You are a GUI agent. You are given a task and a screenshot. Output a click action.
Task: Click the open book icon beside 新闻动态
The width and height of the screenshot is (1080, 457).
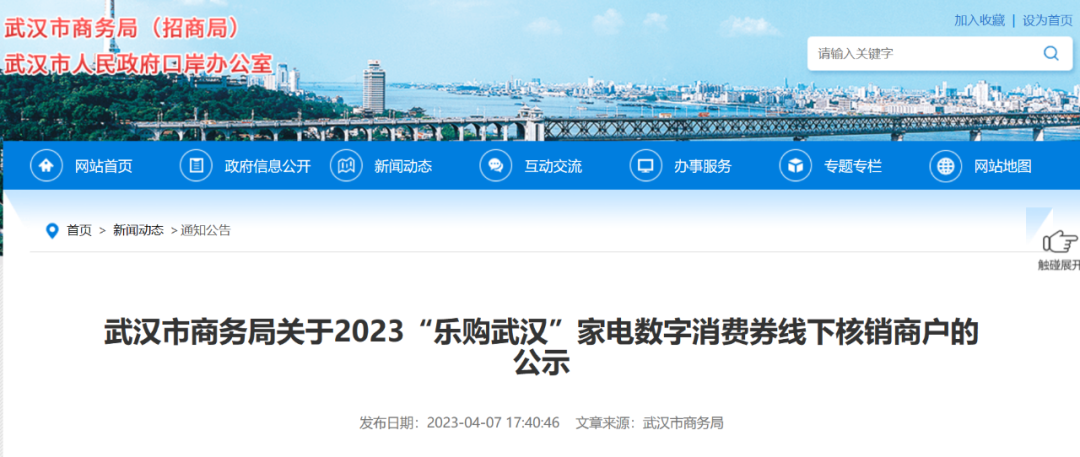(346, 166)
